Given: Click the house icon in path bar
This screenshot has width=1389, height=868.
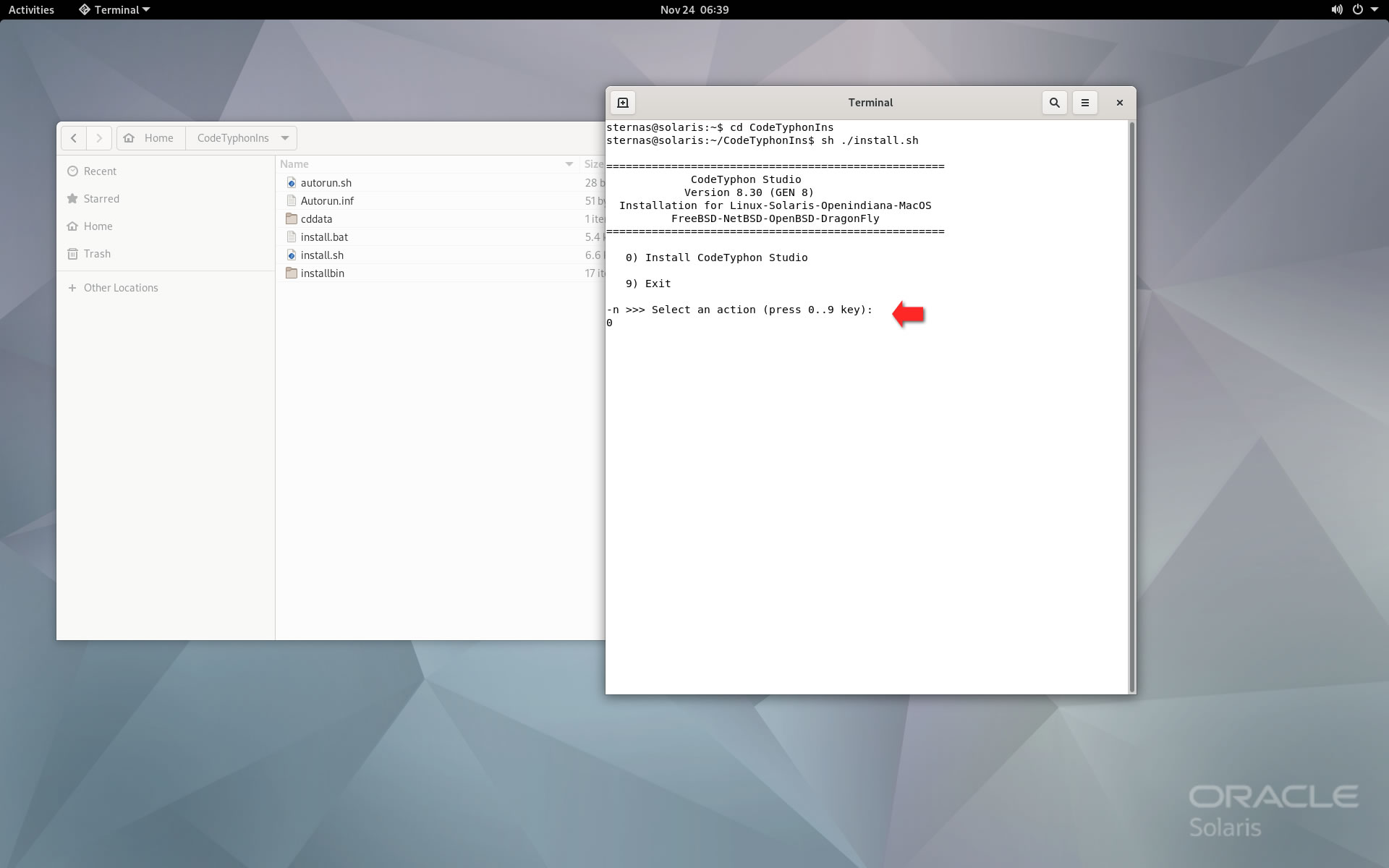Looking at the screenshot, I should coord(129,138).
